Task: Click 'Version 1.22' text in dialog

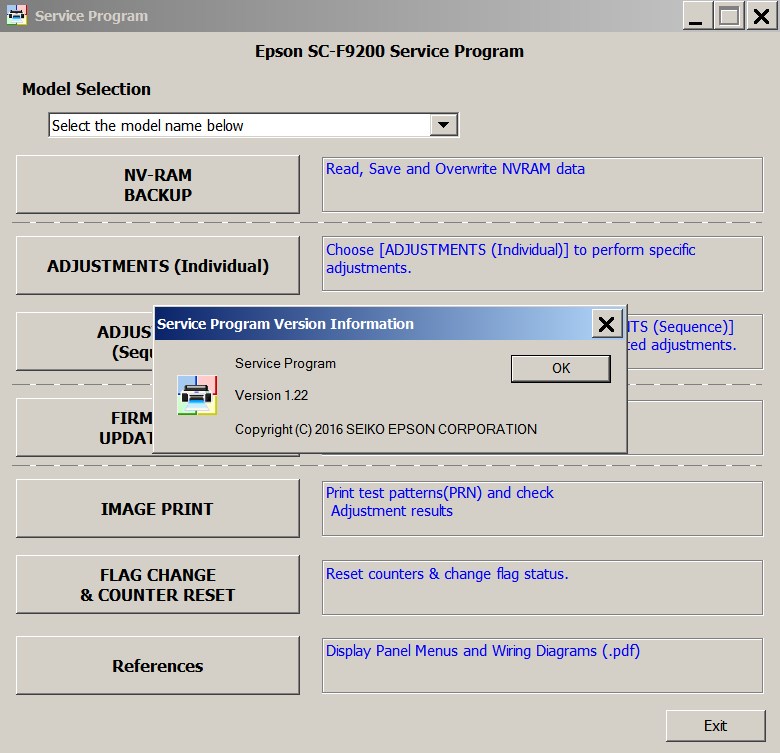Action: pyautogui.click(x=272, y=395)
